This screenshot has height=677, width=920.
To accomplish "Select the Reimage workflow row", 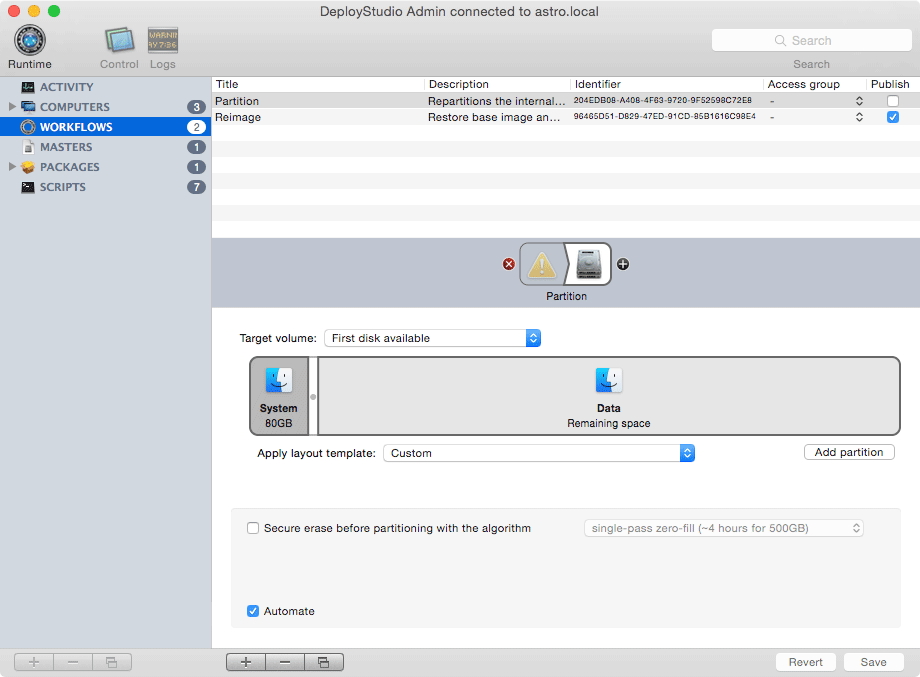I will (565, 117).
